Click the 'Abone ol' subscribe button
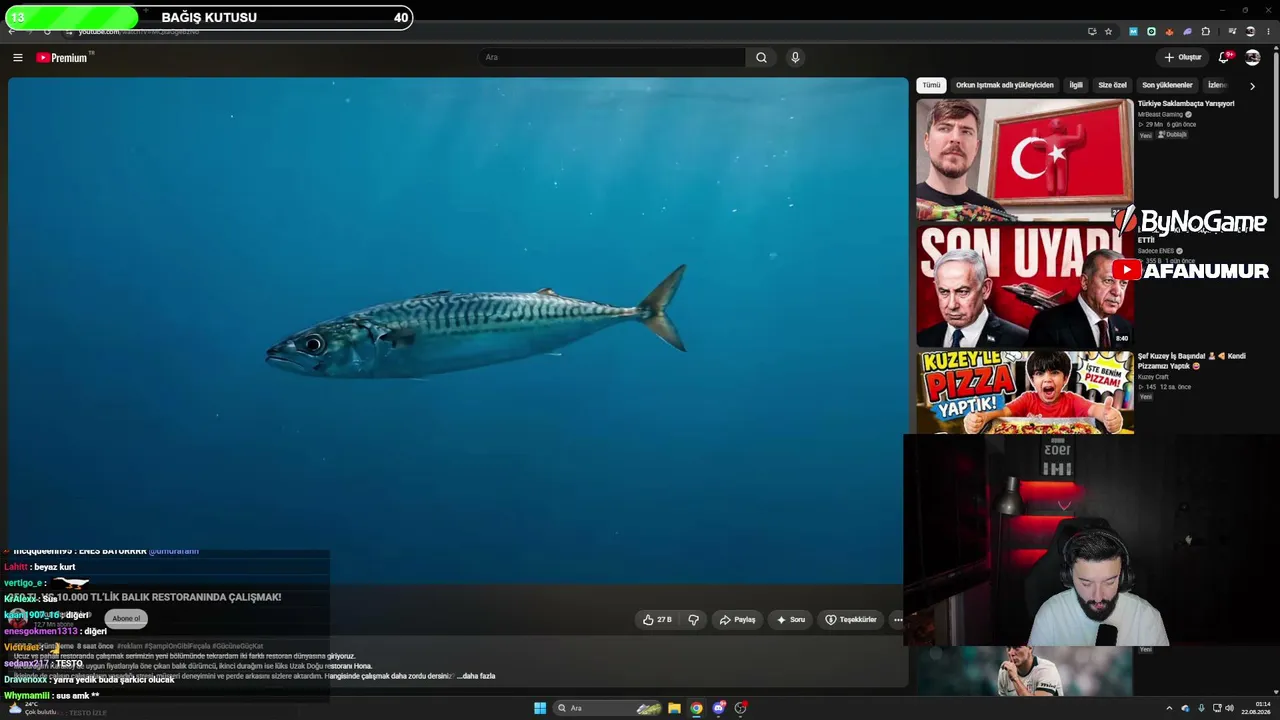Screen dimensions: 1280x720 [126, 619]
